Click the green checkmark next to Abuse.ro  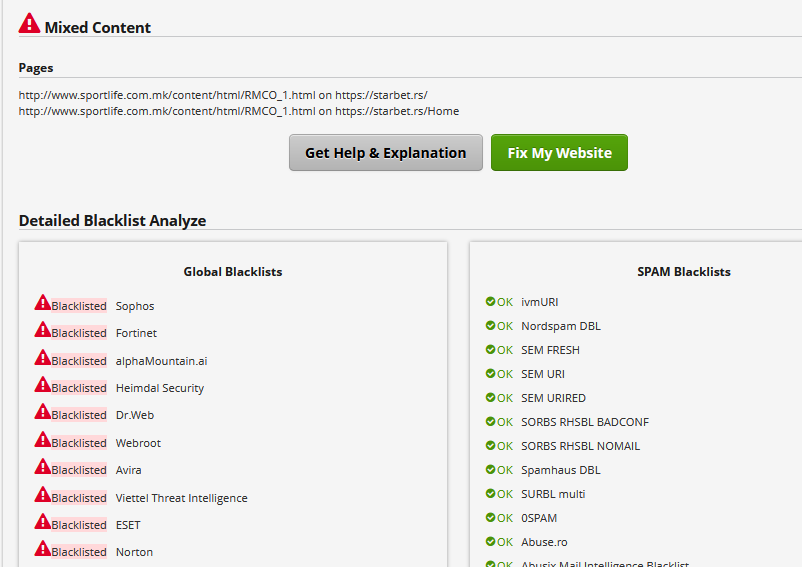pyautogui.click(x=490, y=541)
